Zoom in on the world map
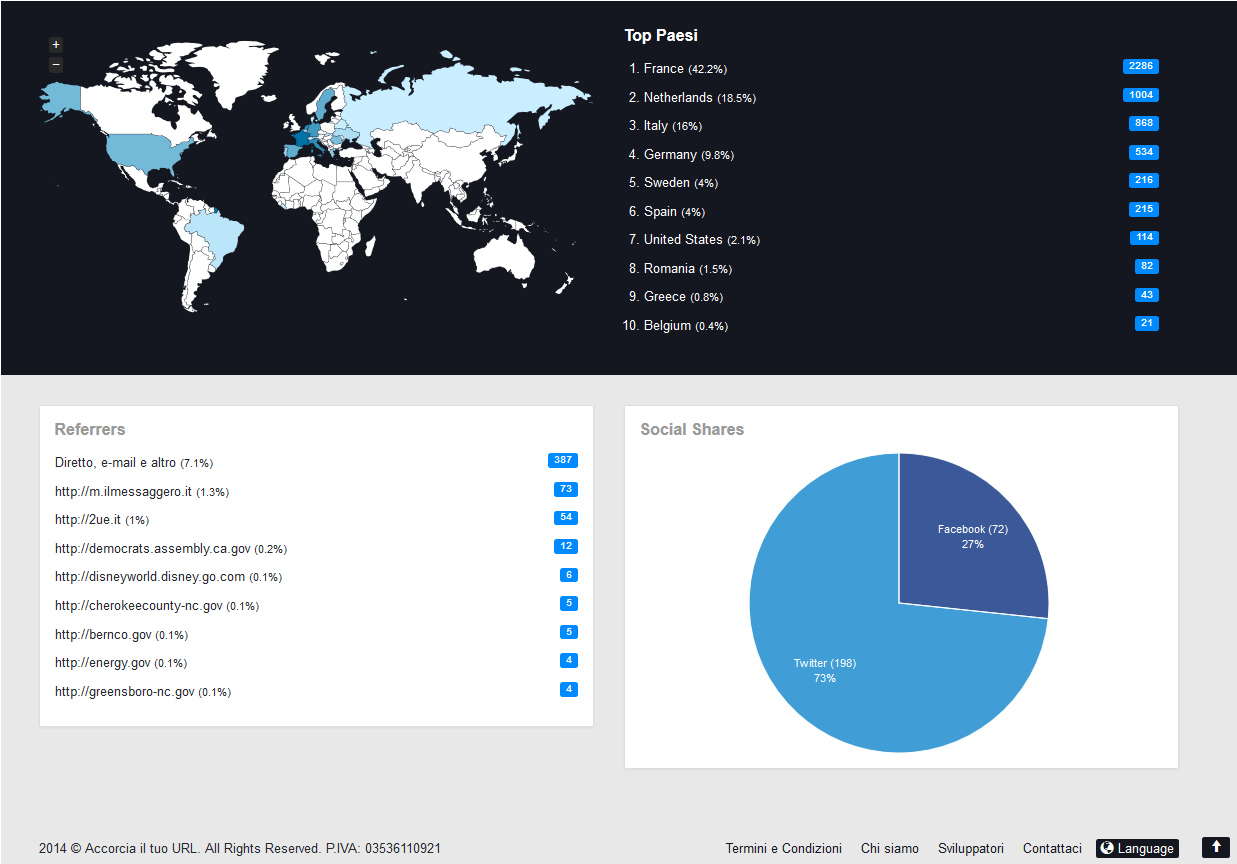The height and width of the screenshot is (864, 1237). [x=56, y=45]
